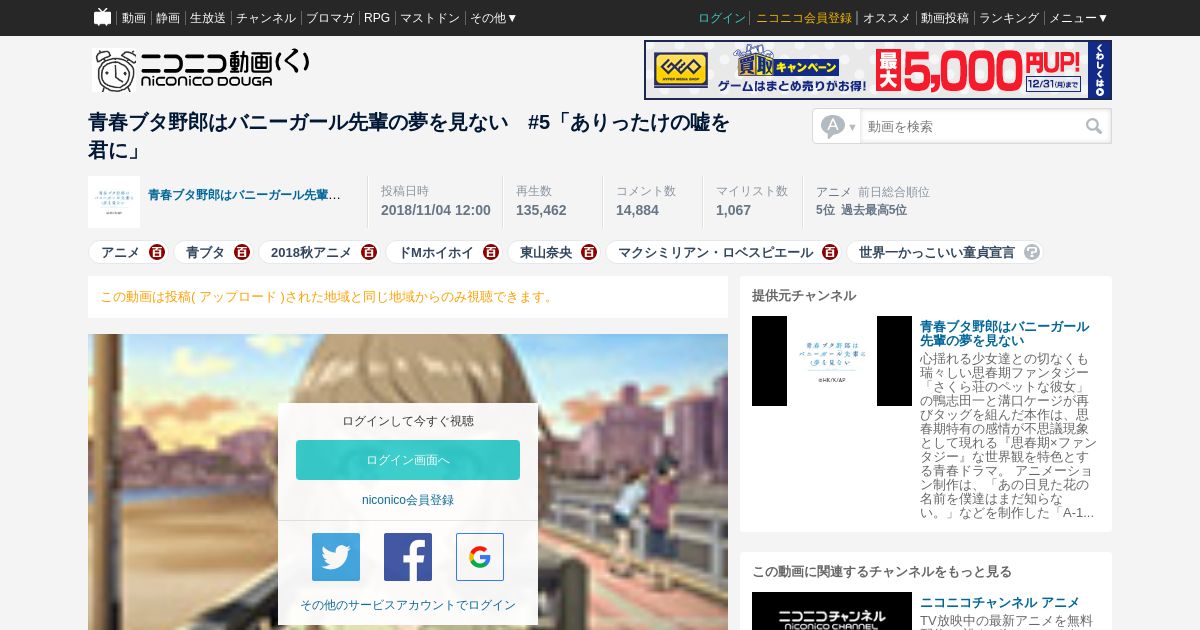Expand the メニュー▼ dropdown

[1079, 18]
